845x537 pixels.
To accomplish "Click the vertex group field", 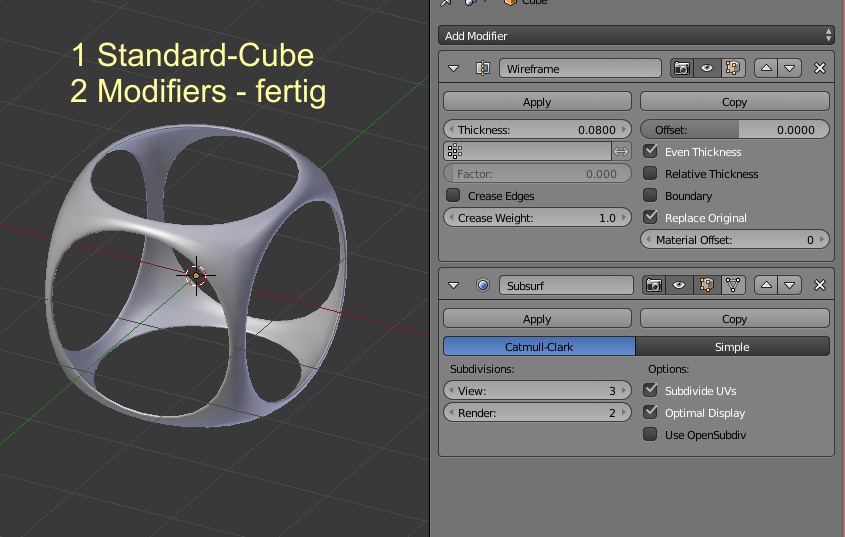I will tap(527, 152).
